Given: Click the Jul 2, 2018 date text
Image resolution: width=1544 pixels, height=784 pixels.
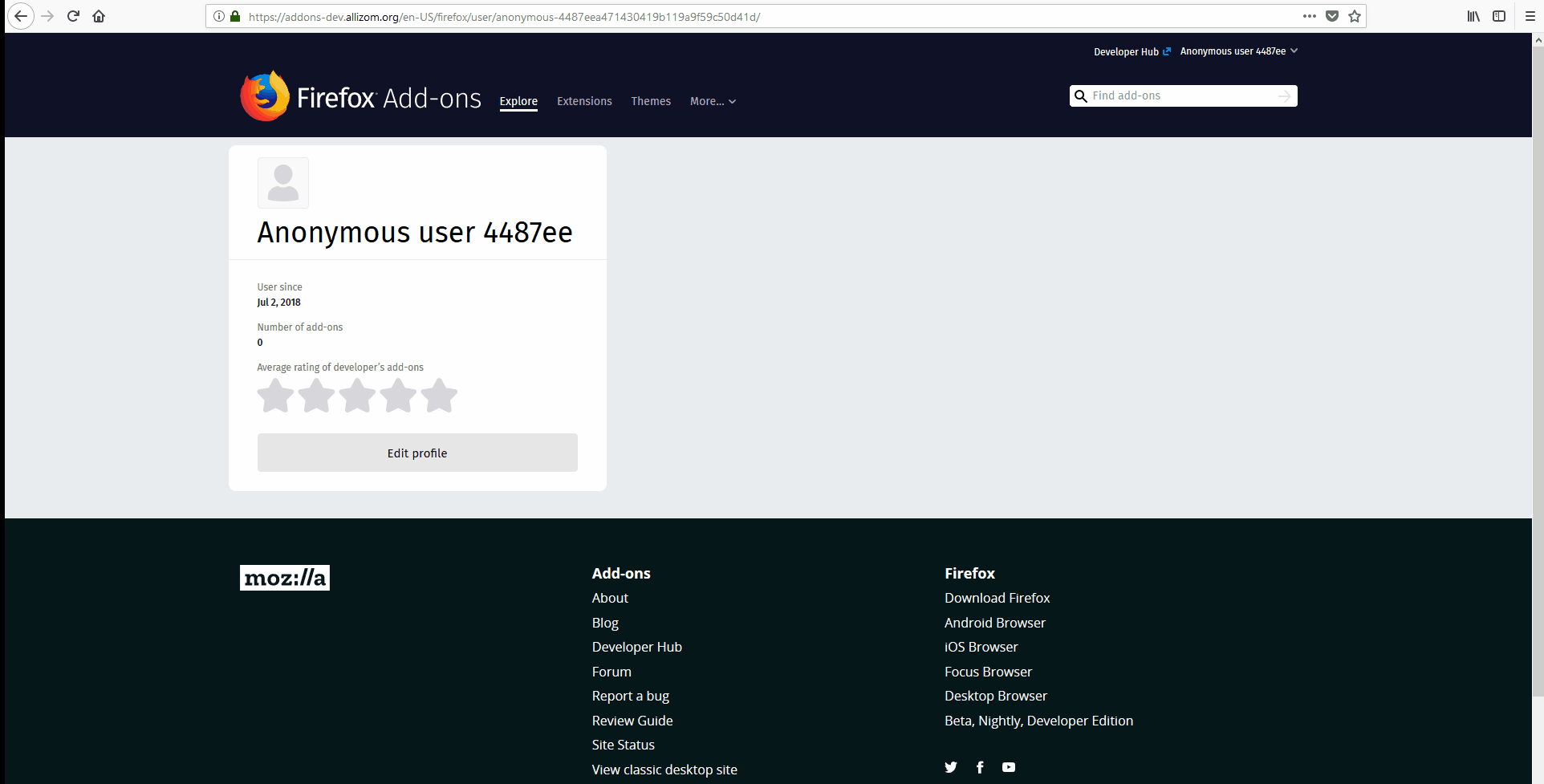Looking at the screenshot, I should pyautogui.click(x=279, y=303).
